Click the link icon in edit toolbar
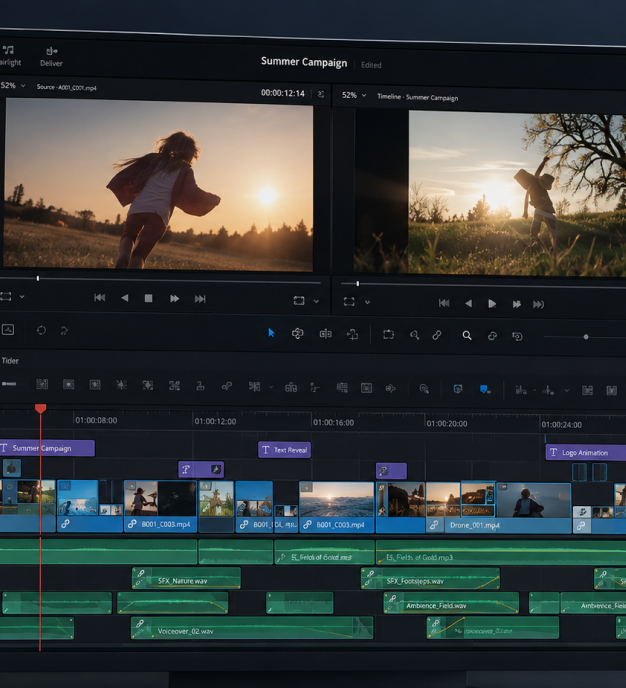 [x=436, y=335]
